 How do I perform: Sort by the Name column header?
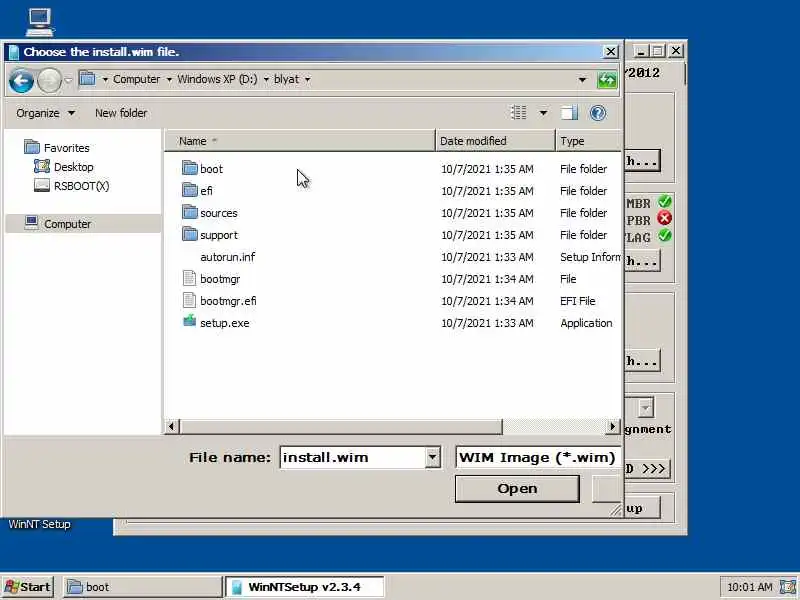[x=300, y=141]
